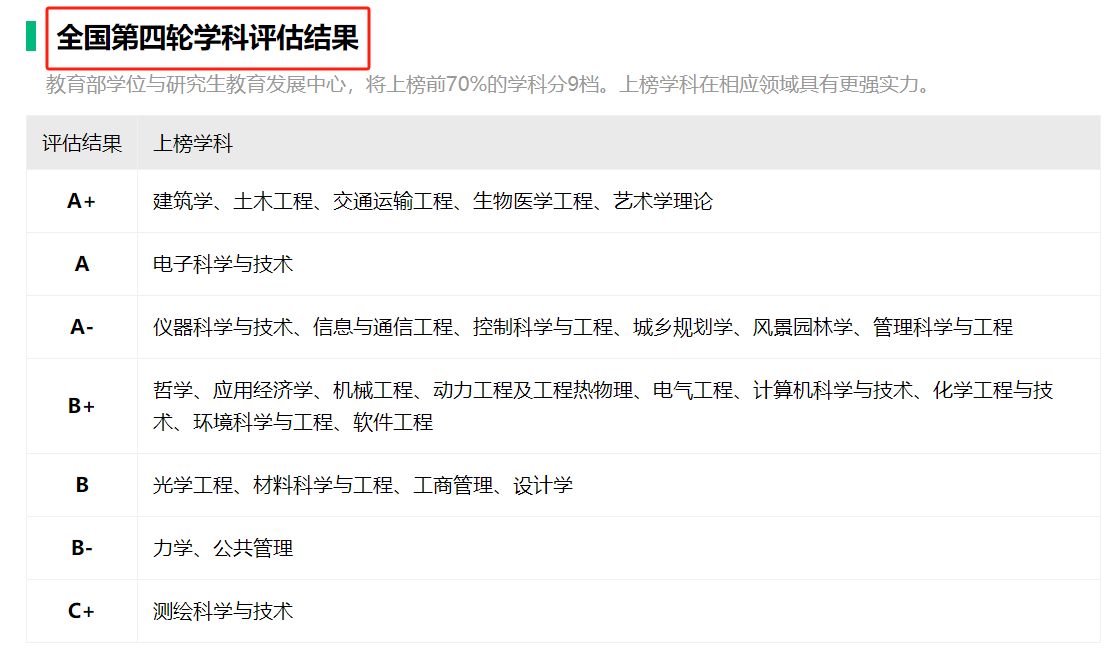Screen dimensions: 1118x668
Task: Click the B- grade cell
Action: 82,548
